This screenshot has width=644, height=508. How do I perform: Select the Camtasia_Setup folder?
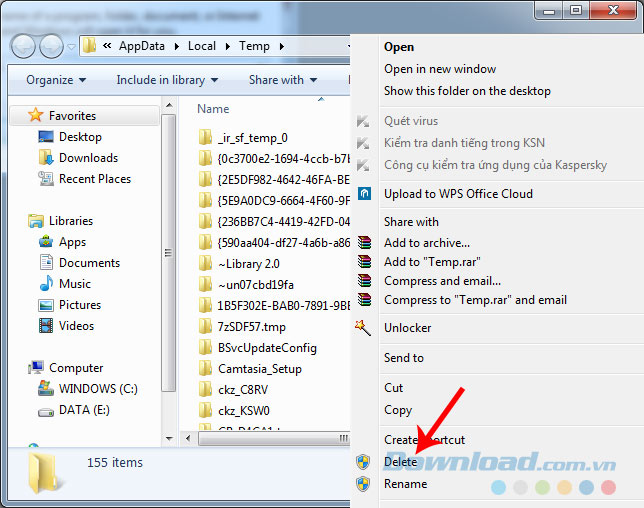[x=250, y=369]
